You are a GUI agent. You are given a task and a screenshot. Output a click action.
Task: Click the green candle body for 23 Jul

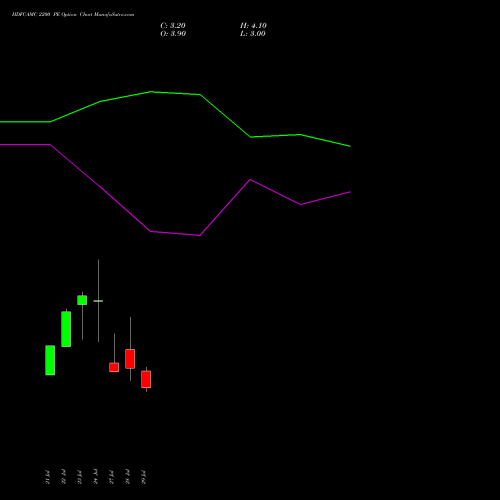[x=82, y=300]
